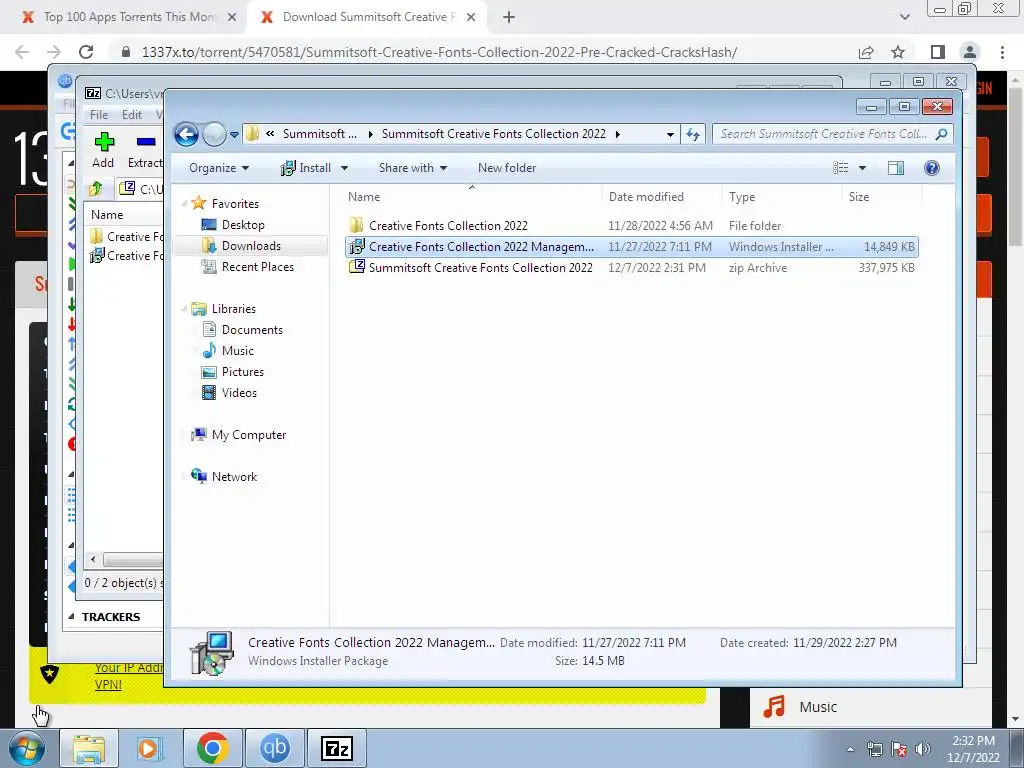Select Network in the navigation pane
This screenshot has height=768, width=1024.
pos(234,477)
